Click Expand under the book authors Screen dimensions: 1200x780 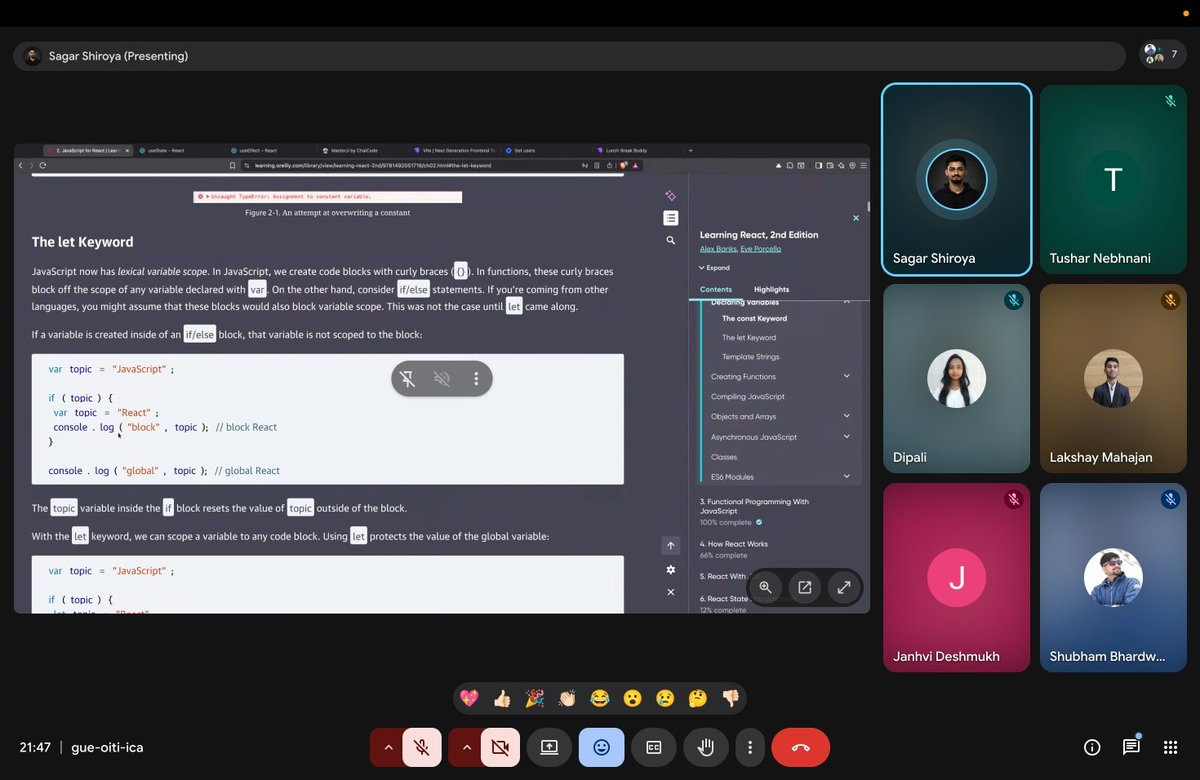(714, 268)
